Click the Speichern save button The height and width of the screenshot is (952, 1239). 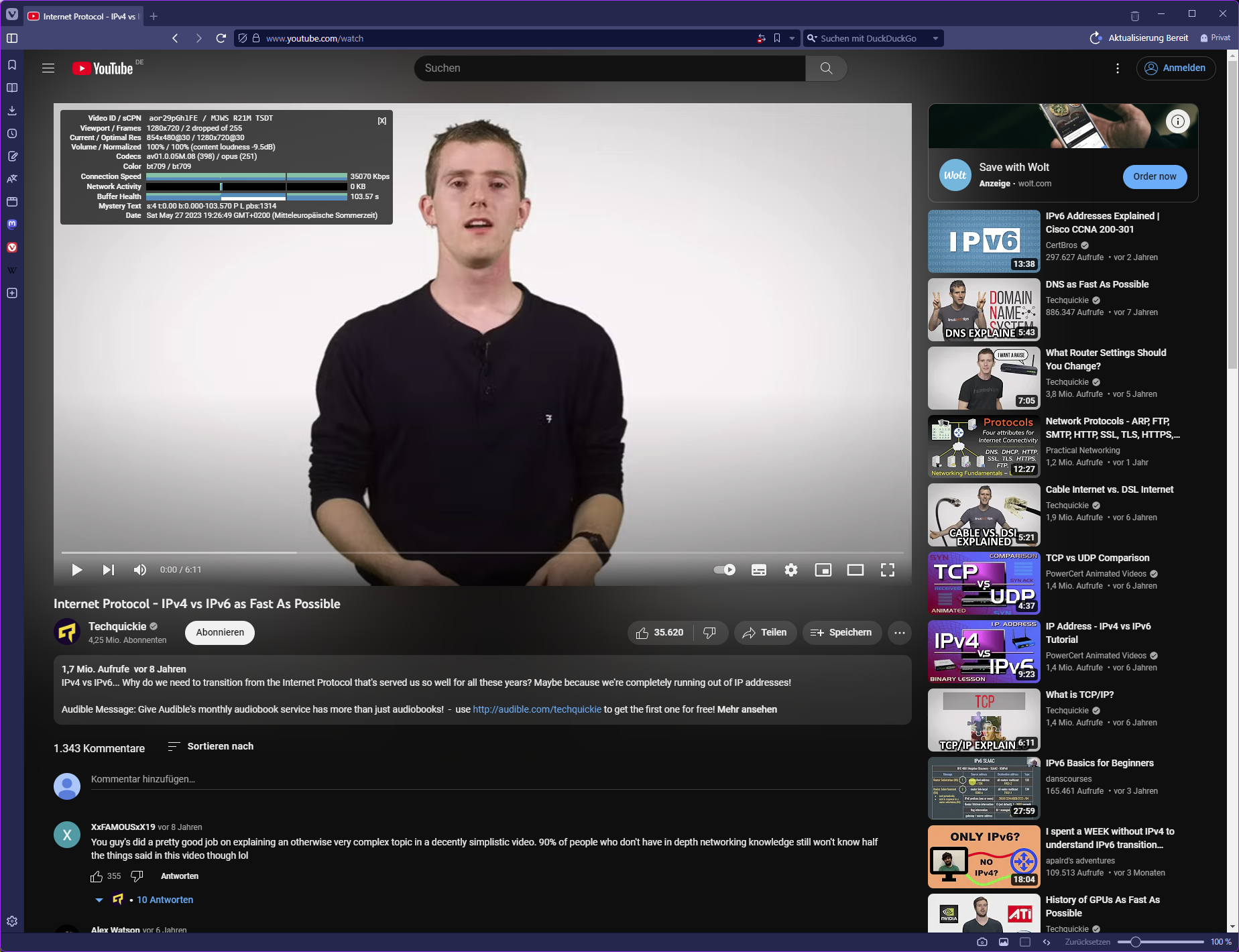coord(841,632)
